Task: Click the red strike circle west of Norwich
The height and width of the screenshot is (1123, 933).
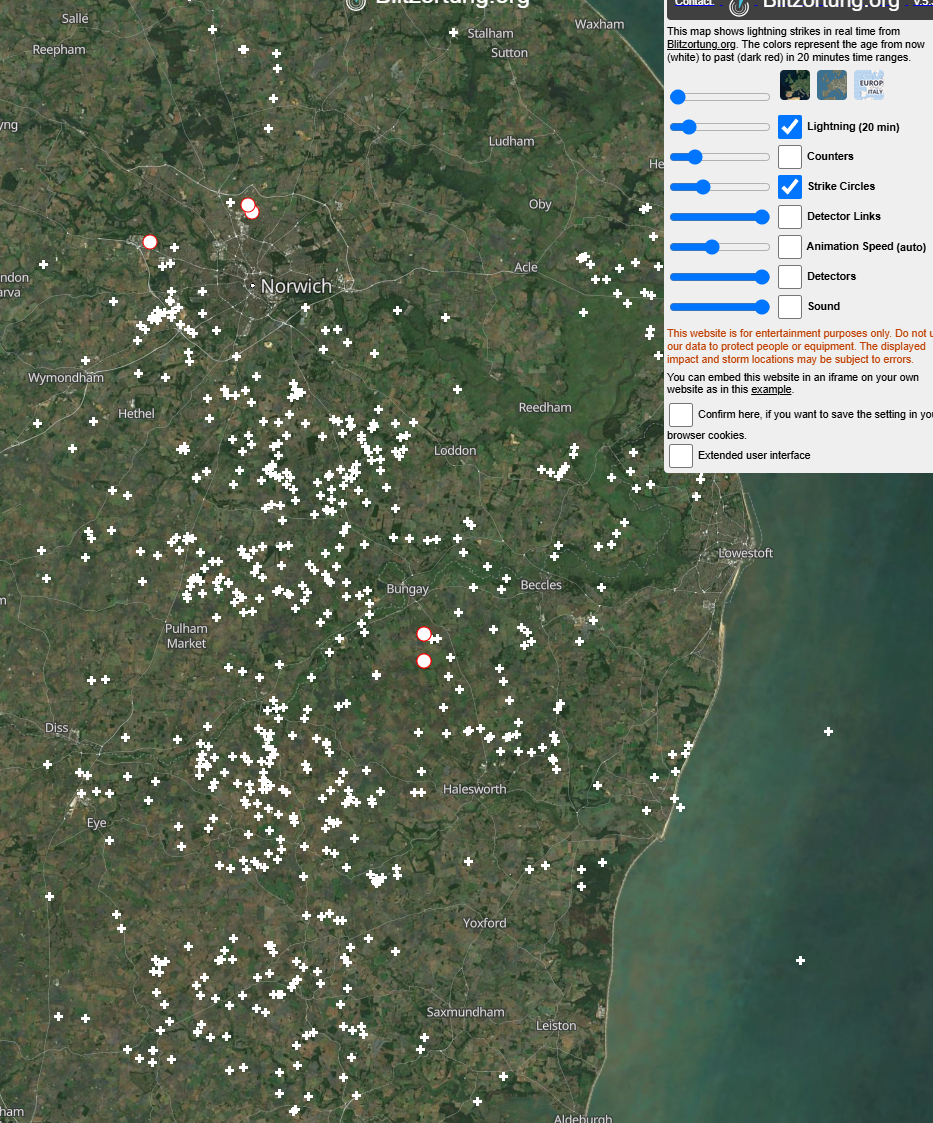Action: pos(150,242)
